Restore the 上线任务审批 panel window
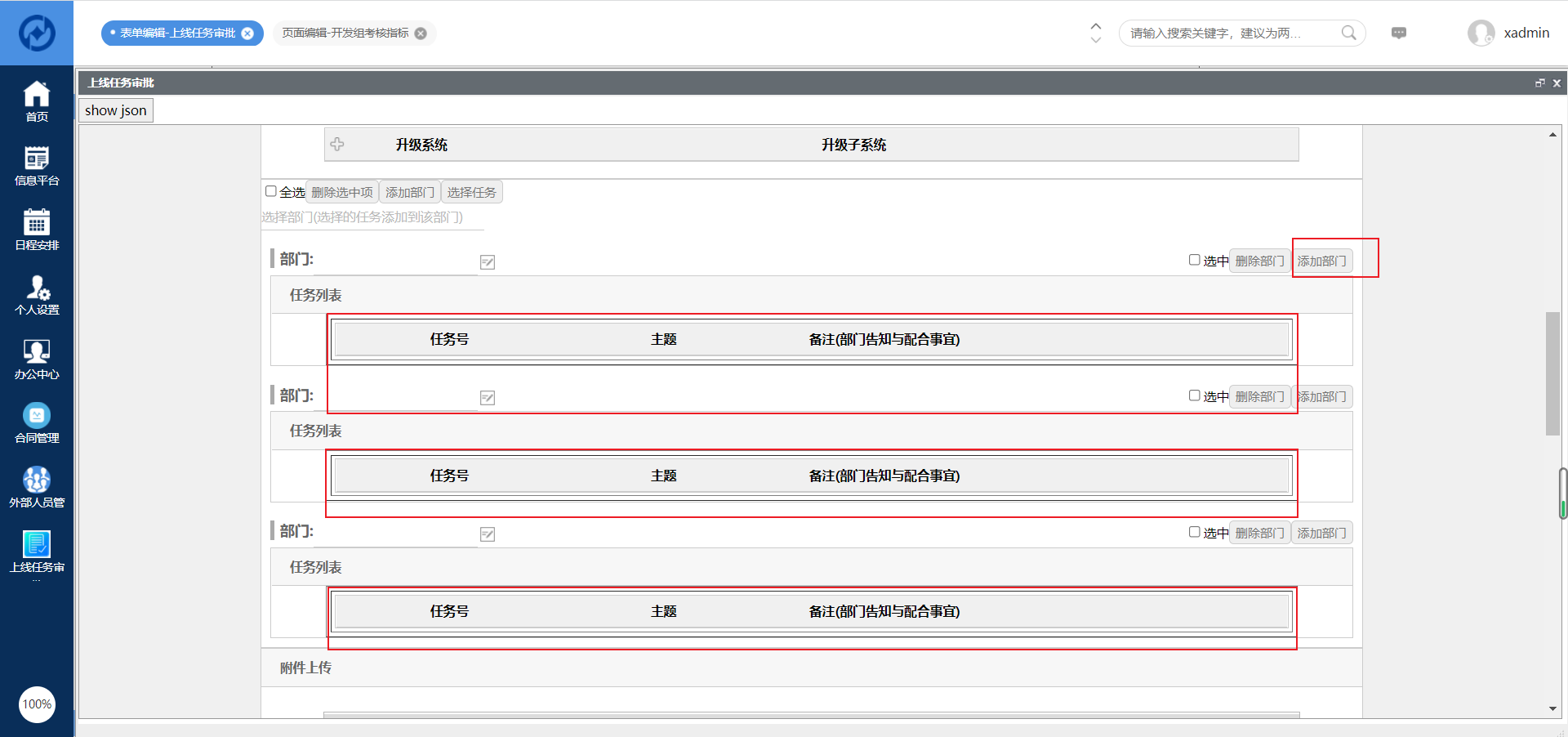 pos(1540,83)
